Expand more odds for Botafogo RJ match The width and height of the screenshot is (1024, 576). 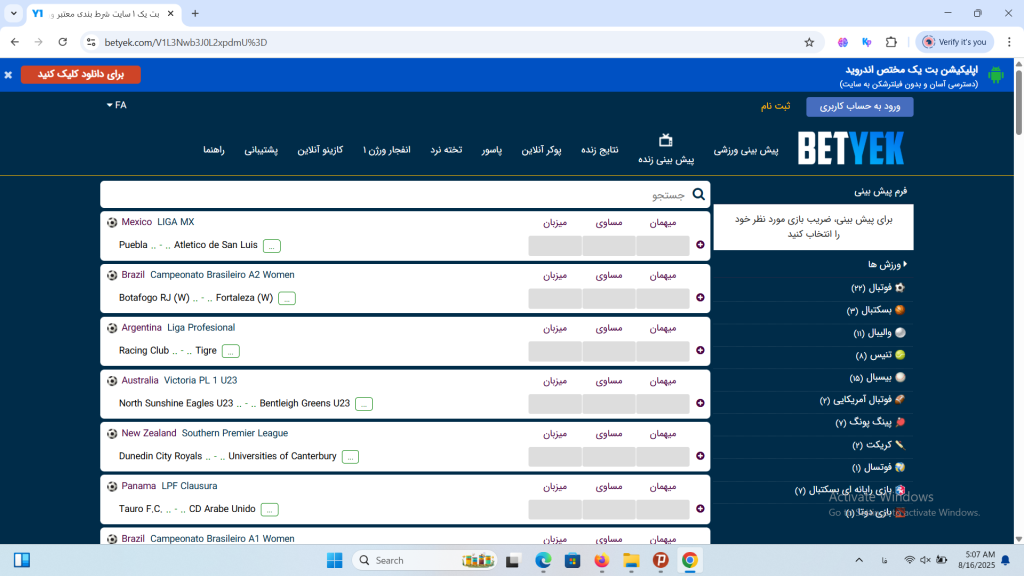(x=700, y=298)
